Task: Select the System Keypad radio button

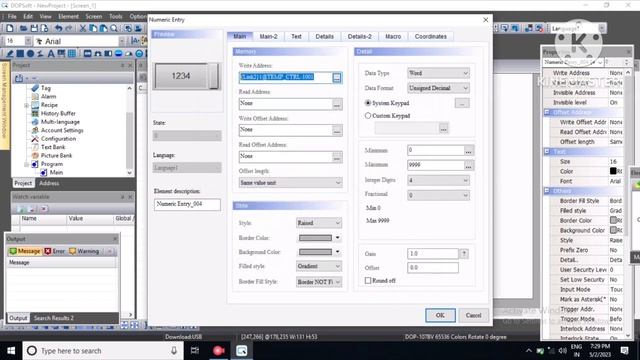Action: point(368,103)
